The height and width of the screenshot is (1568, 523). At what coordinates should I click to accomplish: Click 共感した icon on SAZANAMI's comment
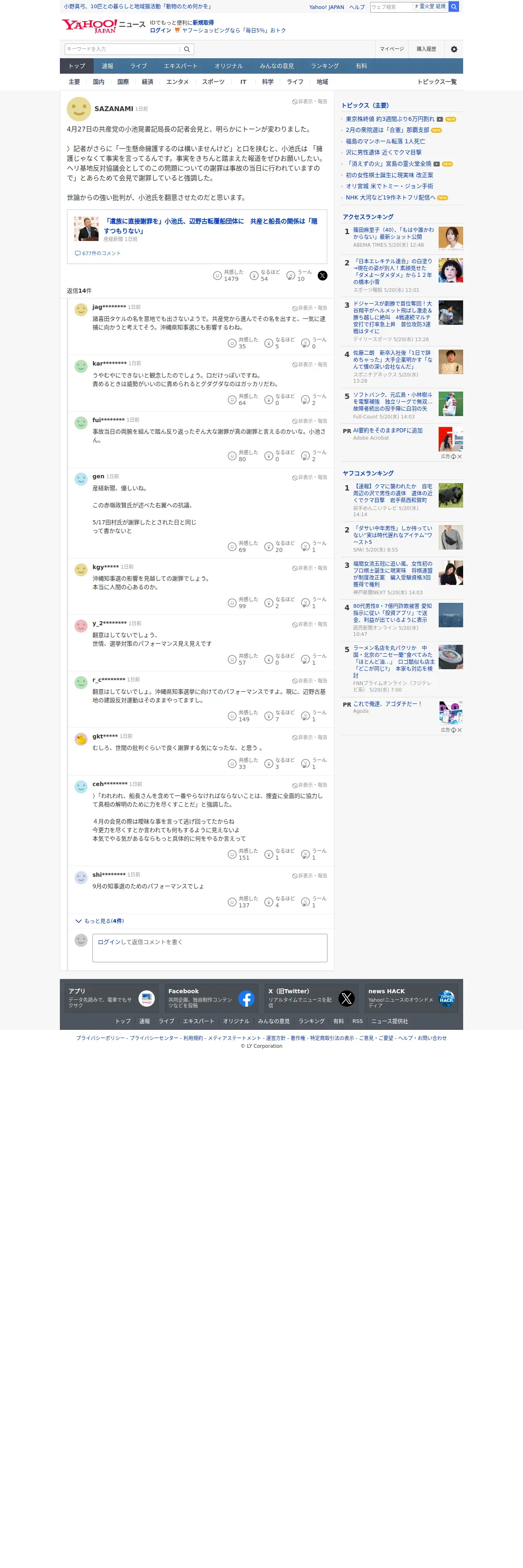(x=218, y=276)
